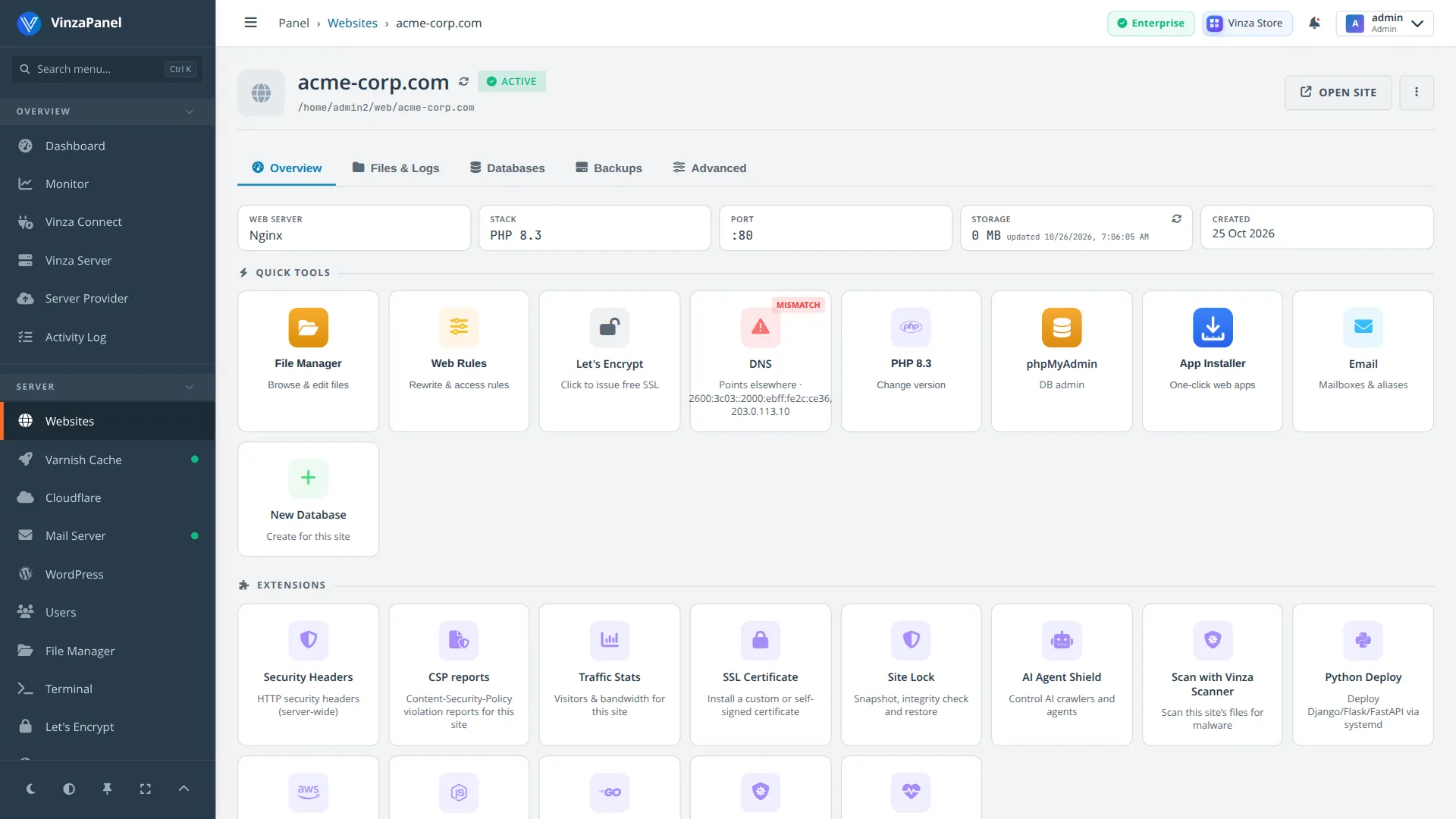Screen dimensions: 1456x819
Task: Click the VinzaPanel logo
Action: pyautogui.click(x=69, y=23)
